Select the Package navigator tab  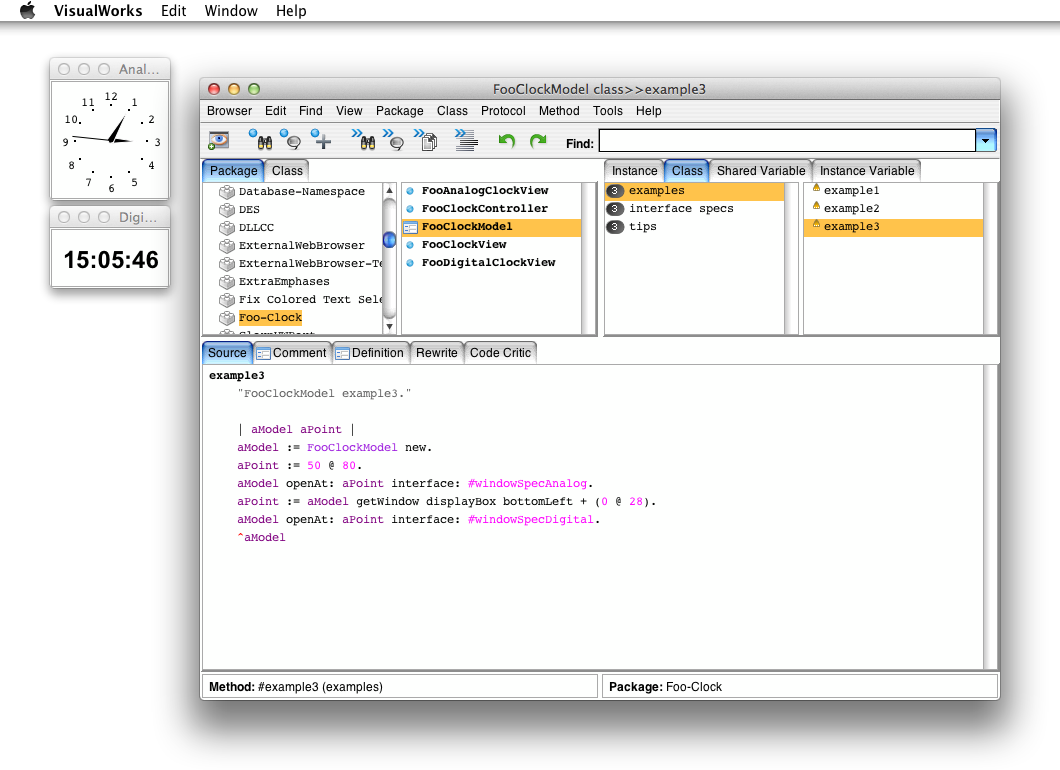coord(233,171)
